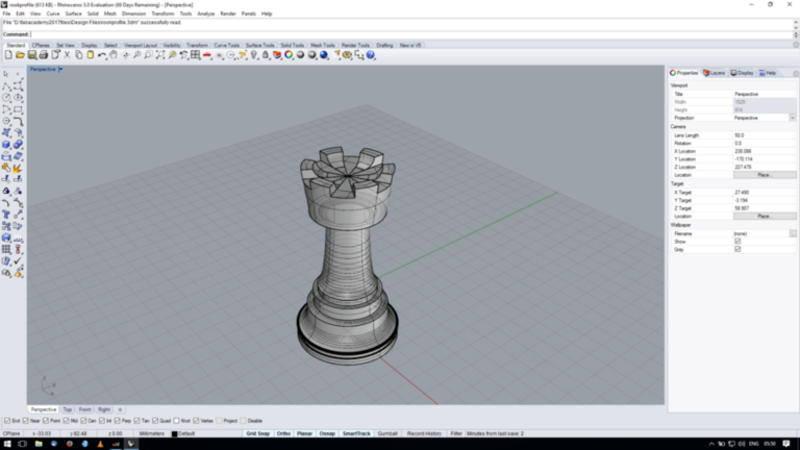This screenshot has height=450, width=800.
Task: Toggle the Gumball status button
Action: tap(387, 434)
